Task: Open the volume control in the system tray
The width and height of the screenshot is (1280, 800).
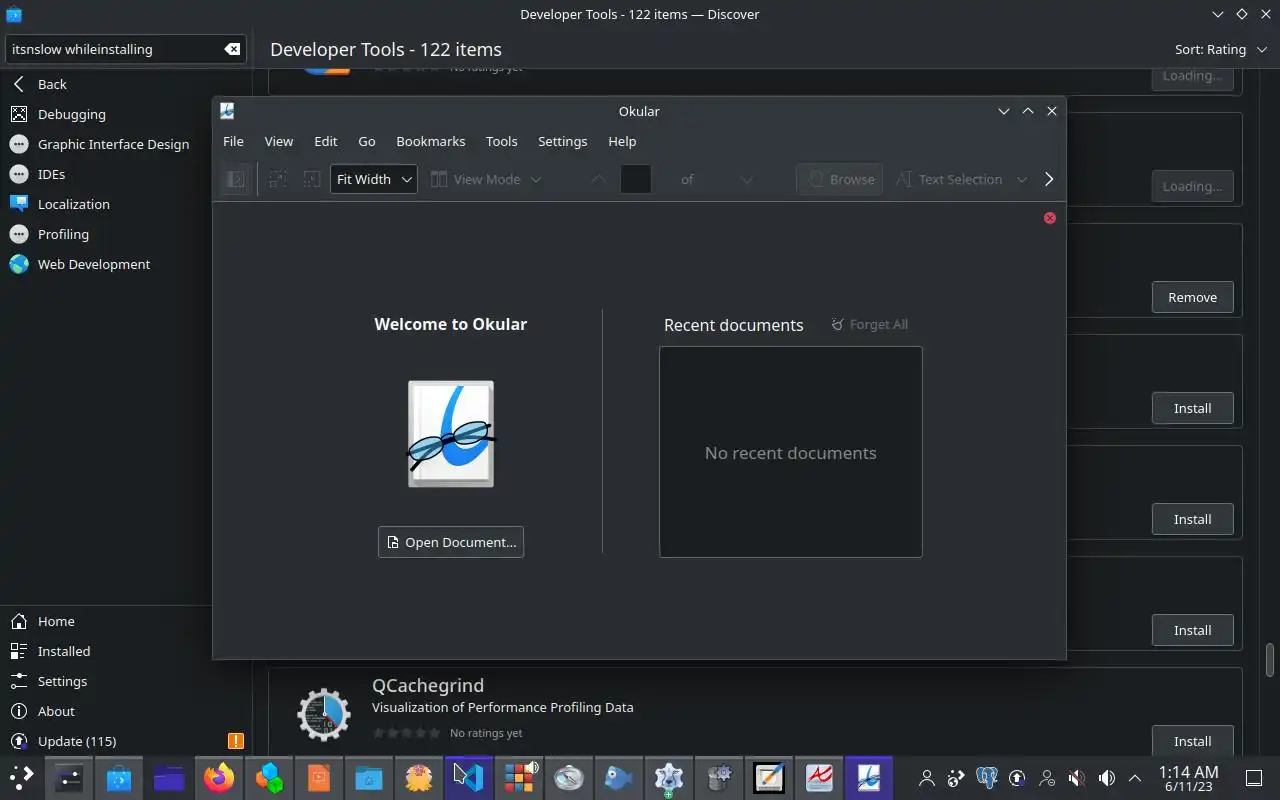Action: (x=1107, y=777)
